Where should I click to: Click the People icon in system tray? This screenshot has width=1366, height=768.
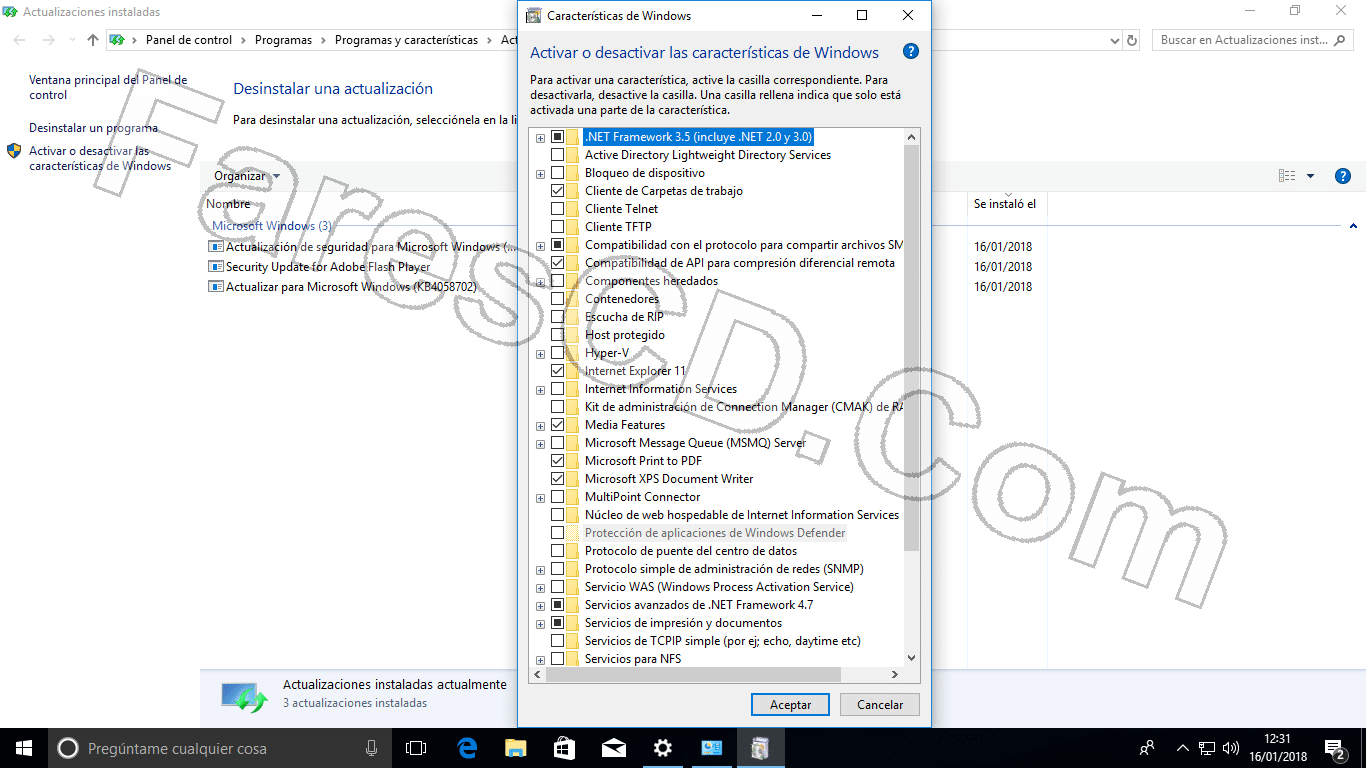coord(1147,748)
